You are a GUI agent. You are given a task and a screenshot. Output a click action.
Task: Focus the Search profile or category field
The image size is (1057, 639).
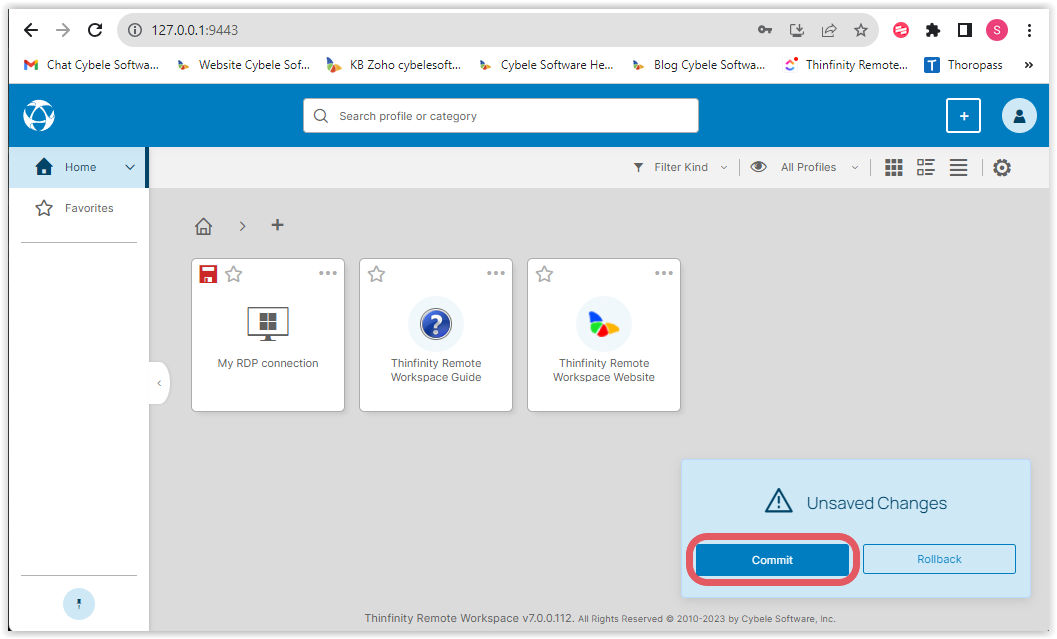coord(501,116)
